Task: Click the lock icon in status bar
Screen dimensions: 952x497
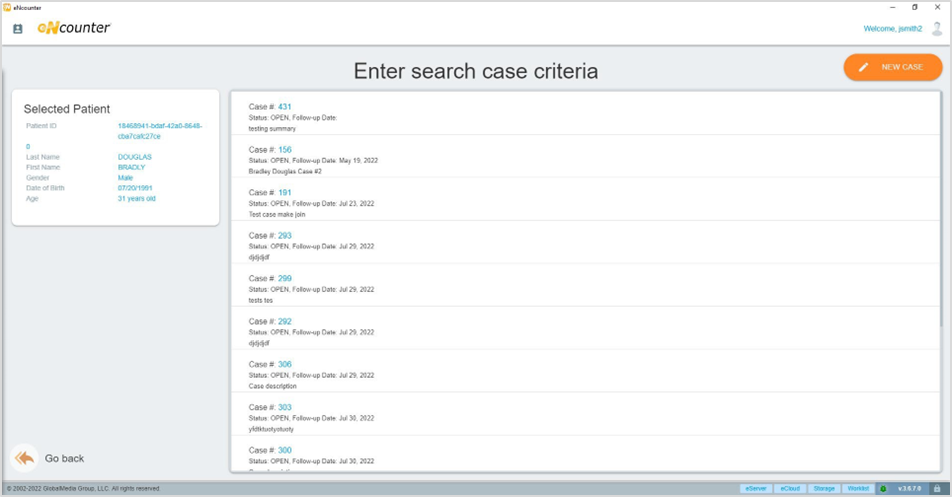Action: 937,489
